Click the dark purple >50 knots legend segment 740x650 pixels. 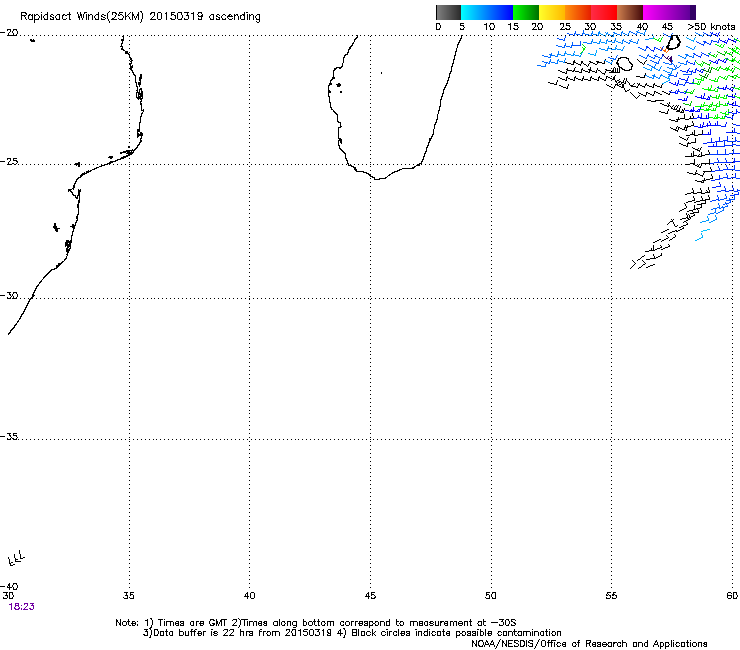pyautogui.click(x=693, y=12)
